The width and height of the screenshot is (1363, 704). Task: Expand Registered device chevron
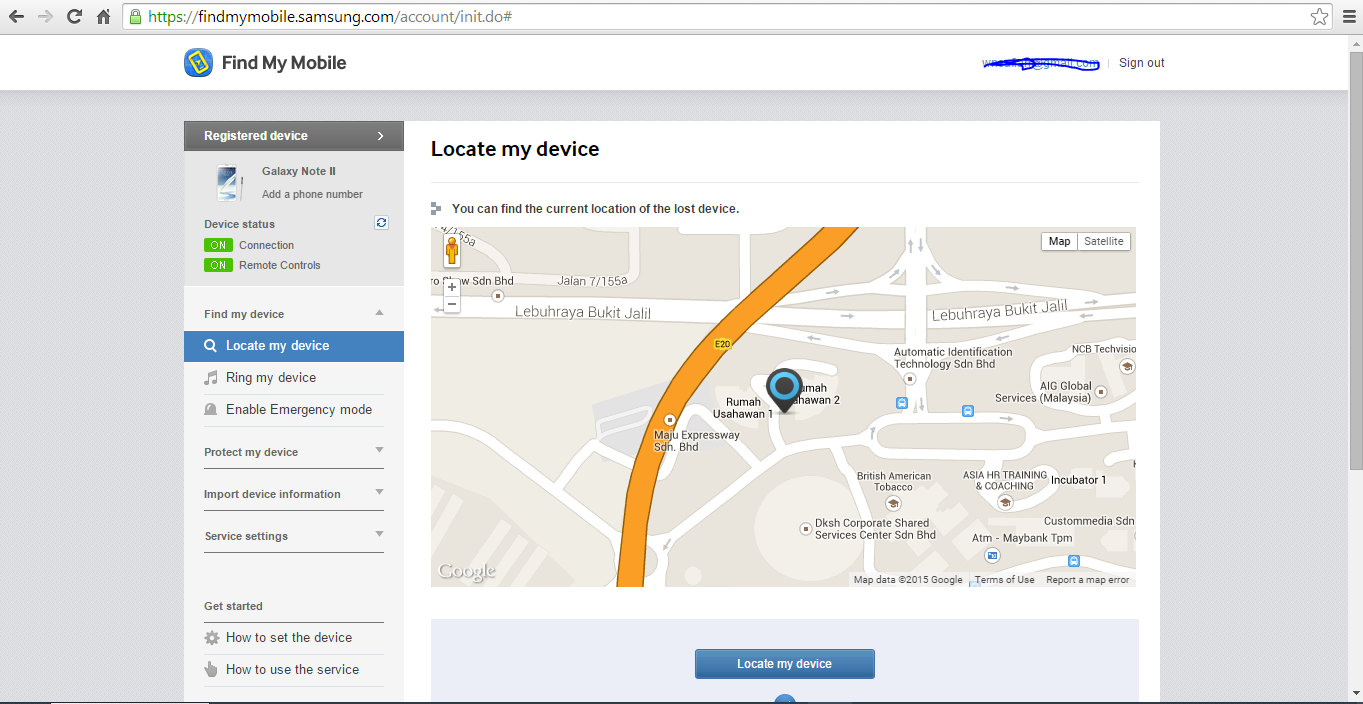380,136
